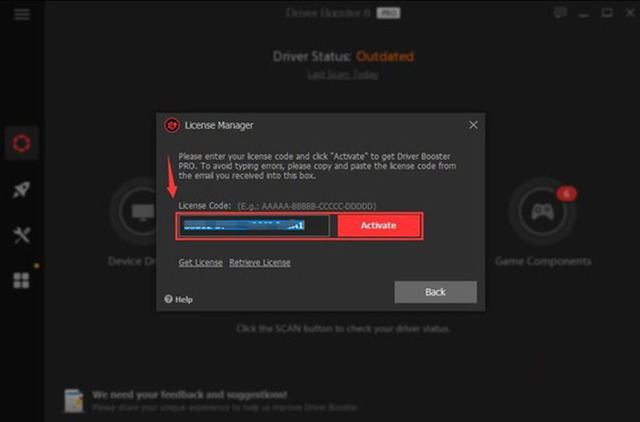
Task: Open the Tools wrench sidebar icon
Action: pyautogui.click(x=22, y=235)
